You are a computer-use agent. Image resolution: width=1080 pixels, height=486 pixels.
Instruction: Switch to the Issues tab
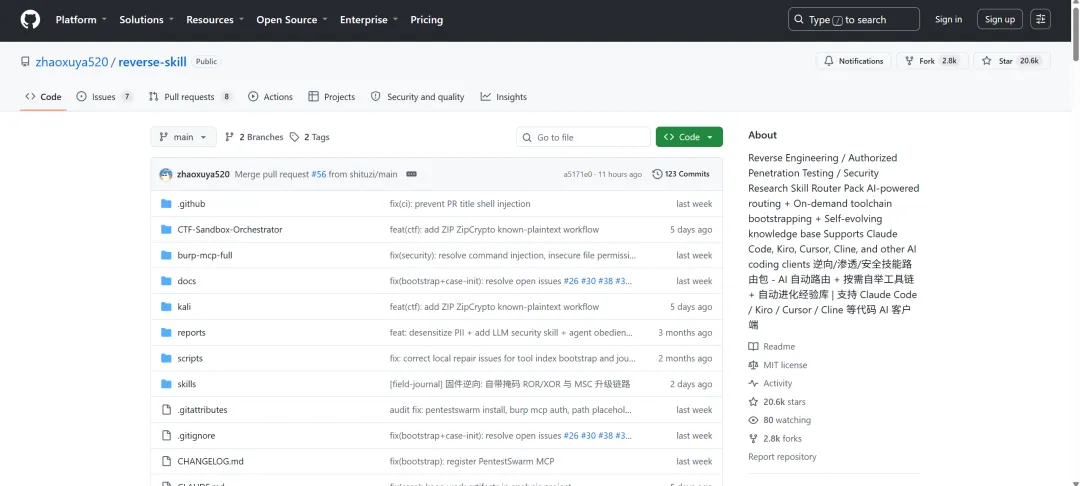tap(104, 97)
